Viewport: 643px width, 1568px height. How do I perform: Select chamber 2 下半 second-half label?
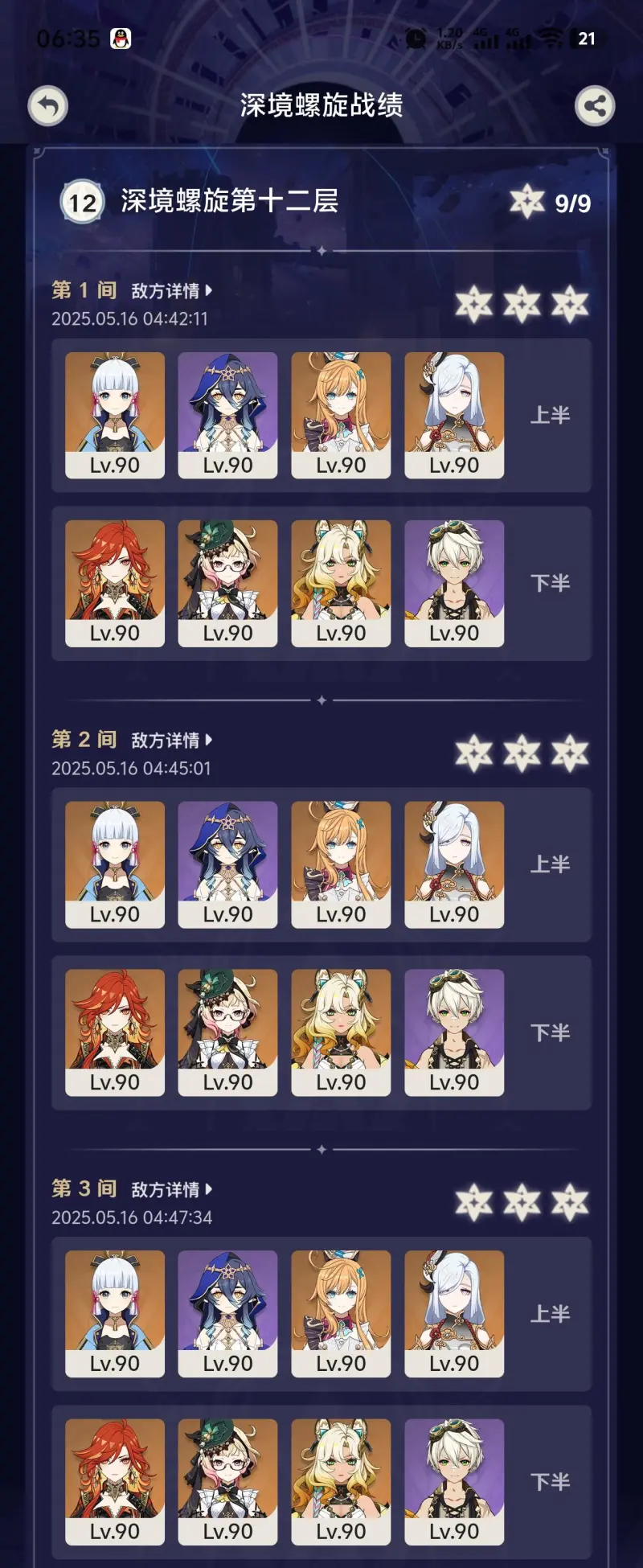(x=551, y=1033)
